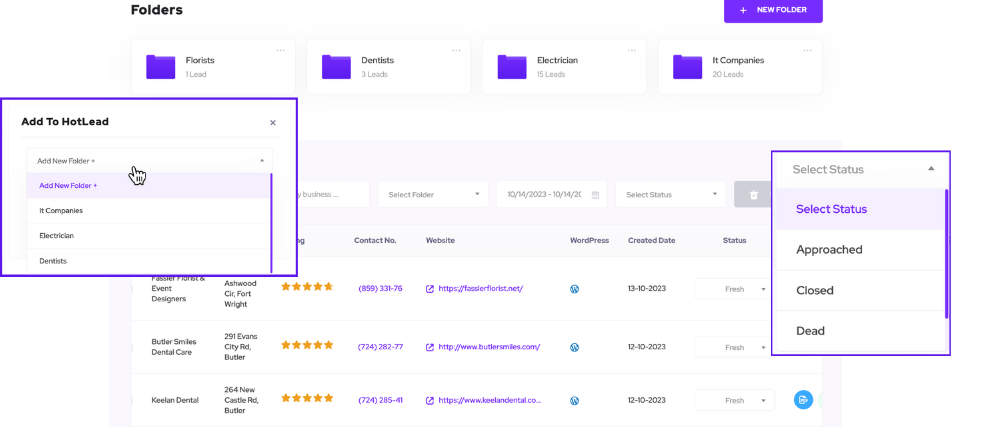Click the calendar icon in date range field
This screenshot has width=1000, height=427.
pos(596,195)
